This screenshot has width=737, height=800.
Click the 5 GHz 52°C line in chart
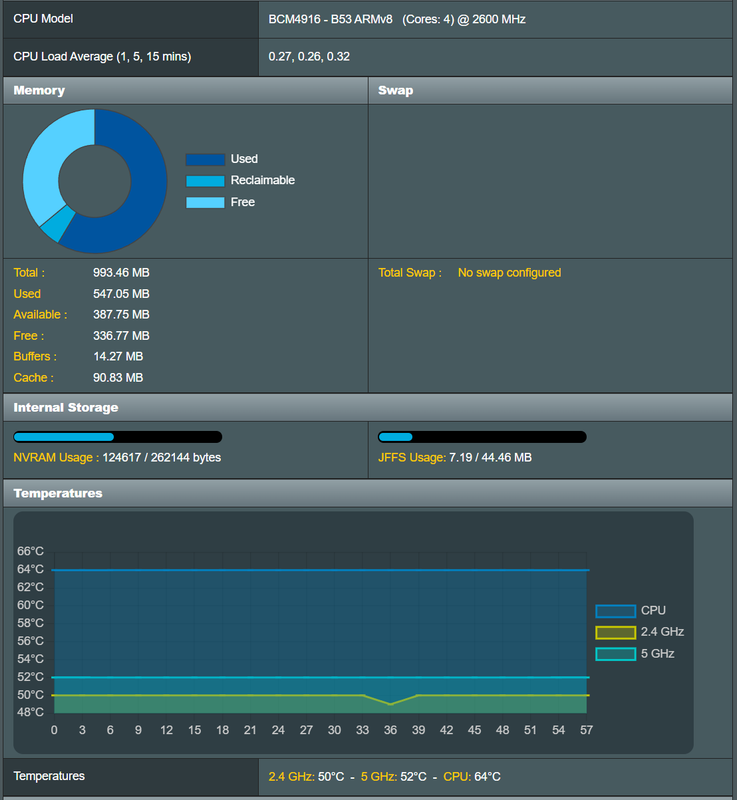point(320,677)
